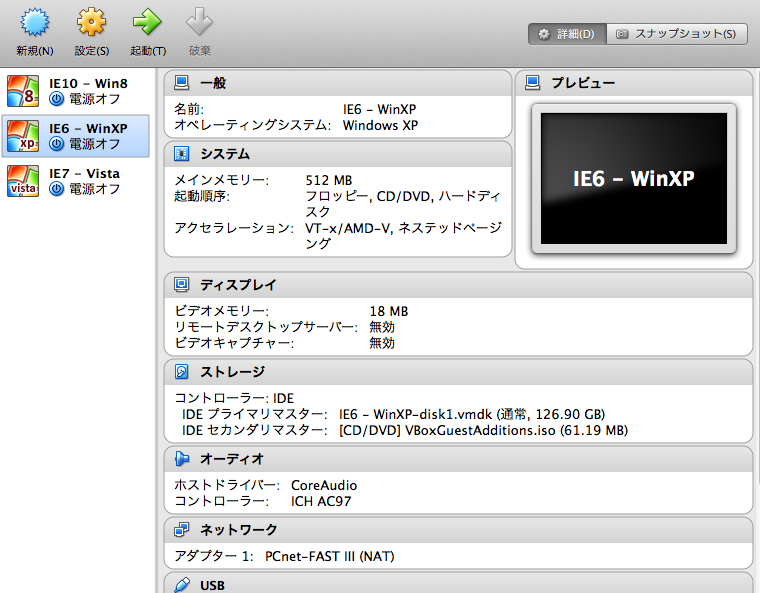
Task: Click the プレビュー panel title
Action: pos(583,83)
